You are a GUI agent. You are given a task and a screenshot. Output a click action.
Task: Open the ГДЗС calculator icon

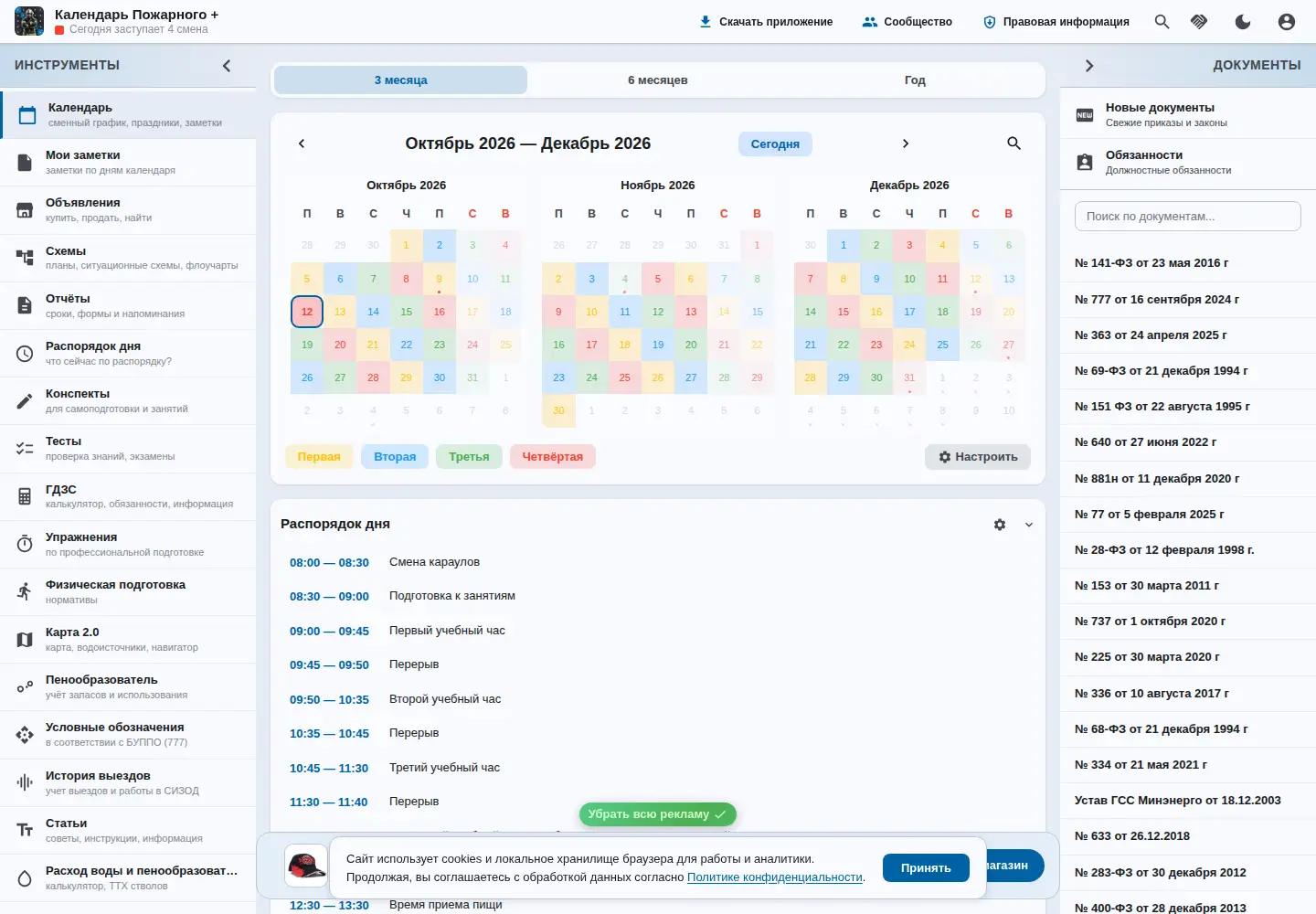25,496
